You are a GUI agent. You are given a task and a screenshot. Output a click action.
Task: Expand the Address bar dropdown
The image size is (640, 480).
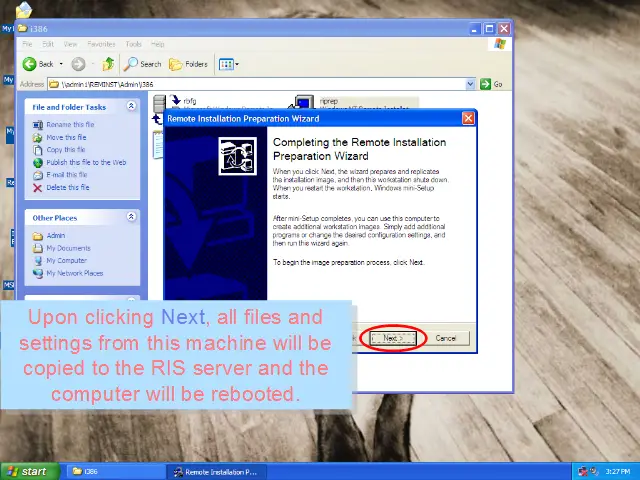point(470,84)
